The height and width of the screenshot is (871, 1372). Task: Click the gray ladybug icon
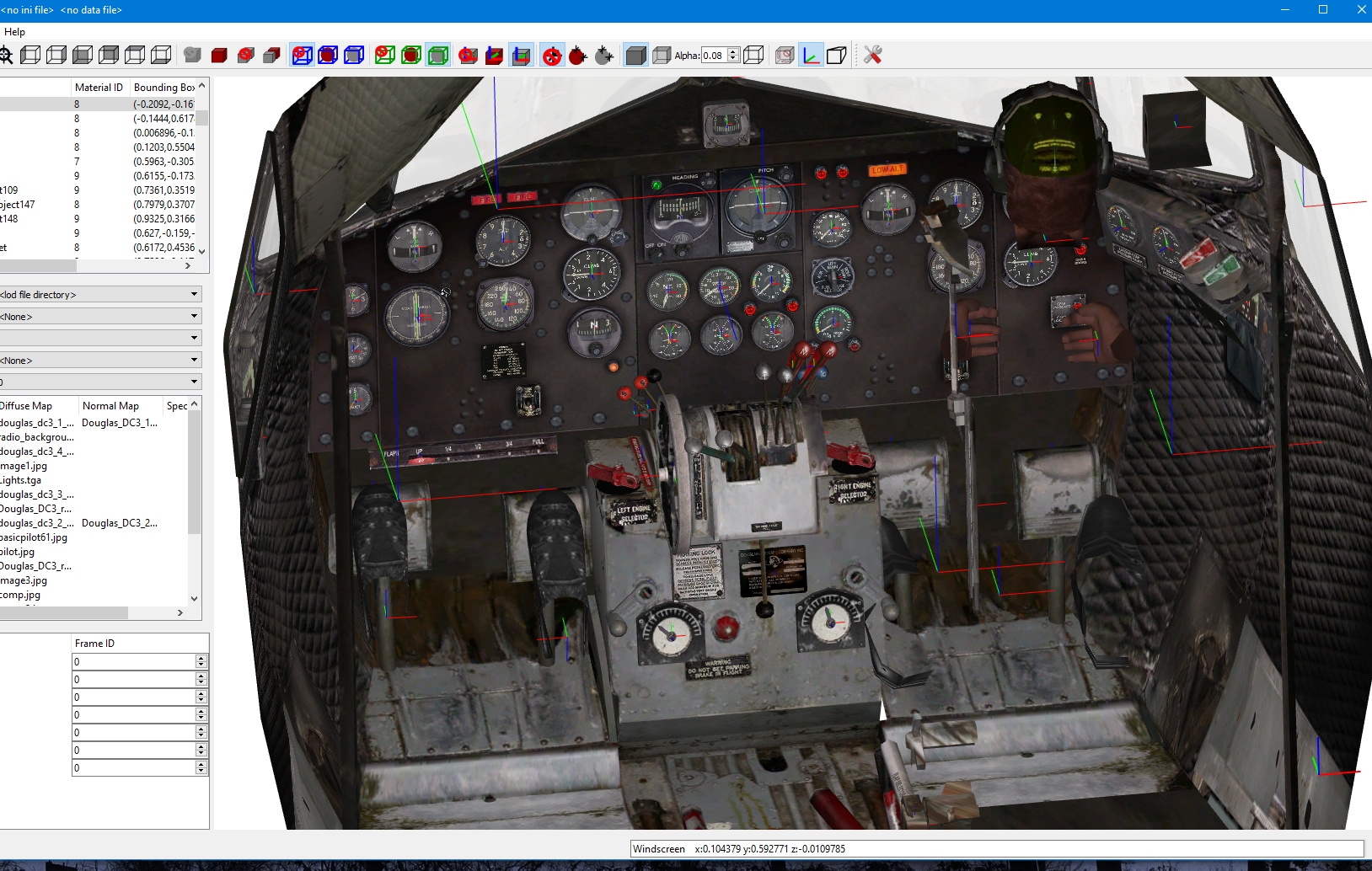[x=603, y=56]
